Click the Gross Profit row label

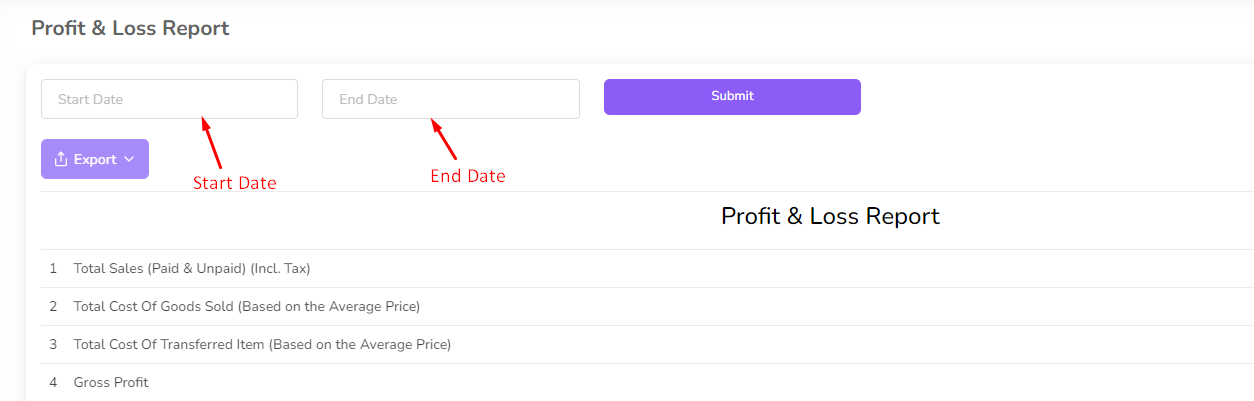pos(111,382)
